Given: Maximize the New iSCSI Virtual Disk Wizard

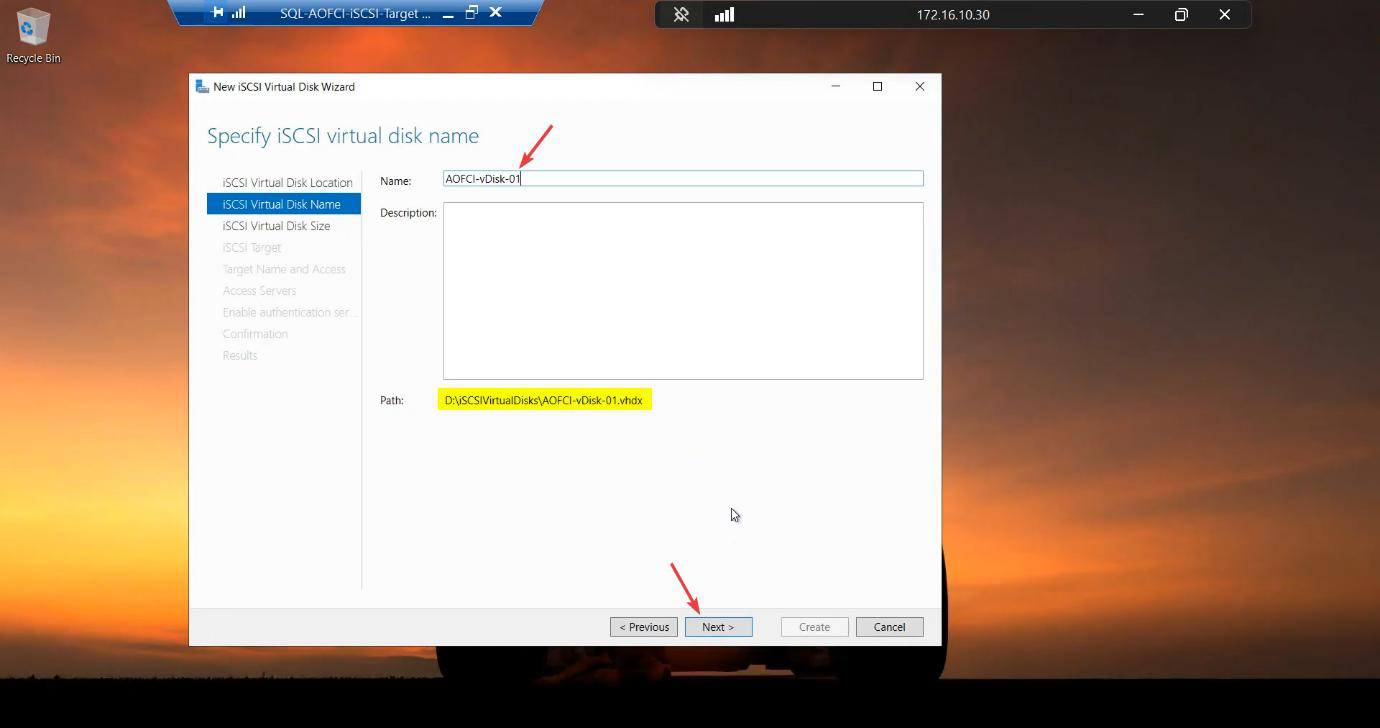Looking at the screenshot, I should pos(877,87).
